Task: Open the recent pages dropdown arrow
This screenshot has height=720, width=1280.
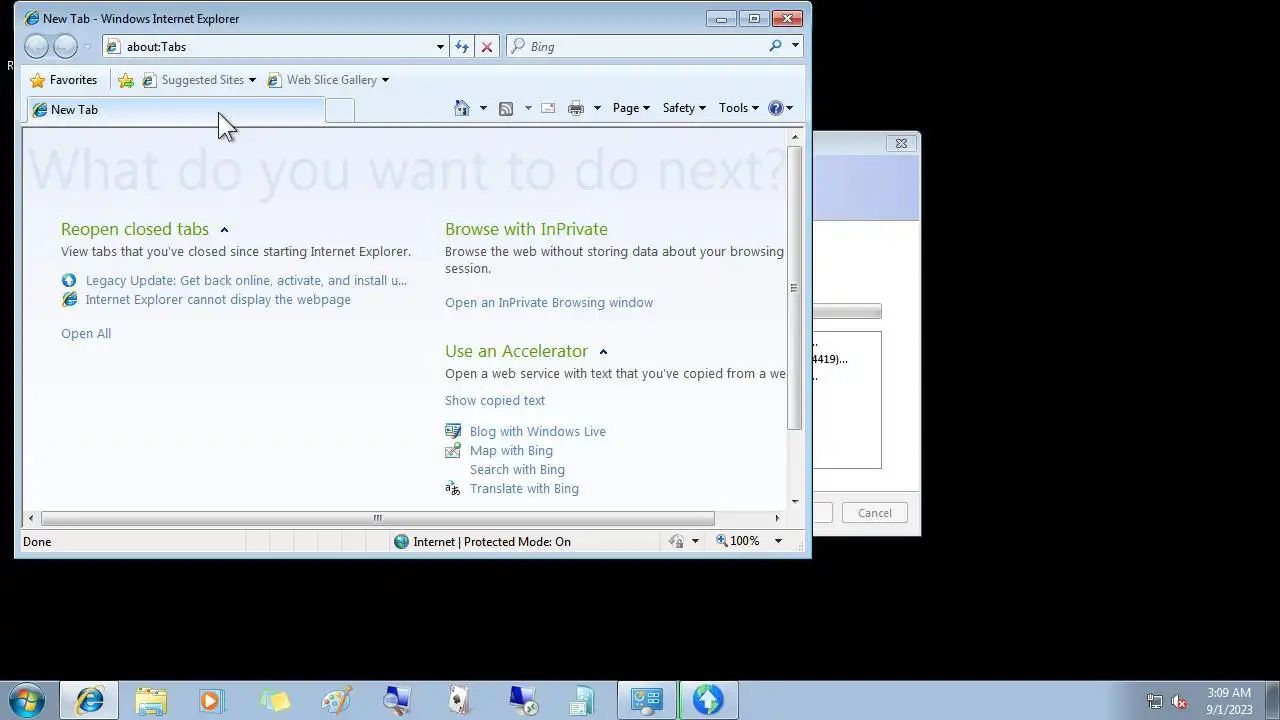Action: pos(88,46)
